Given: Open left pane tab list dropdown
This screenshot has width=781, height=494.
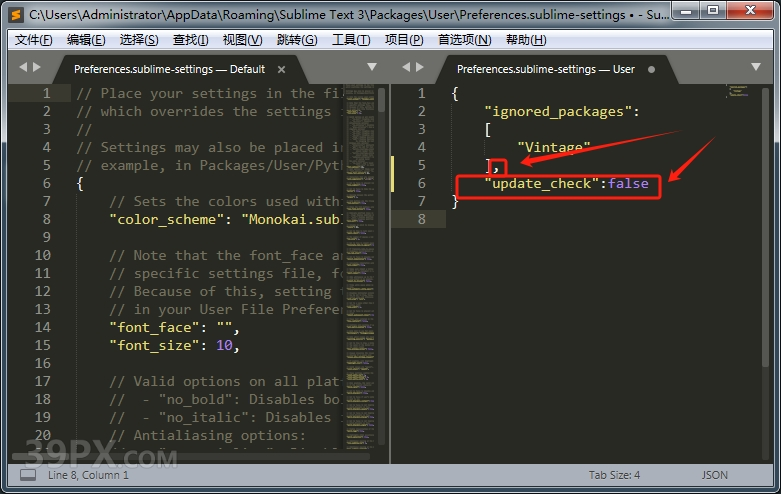Looking at the screenshot, I should point(372,67).
